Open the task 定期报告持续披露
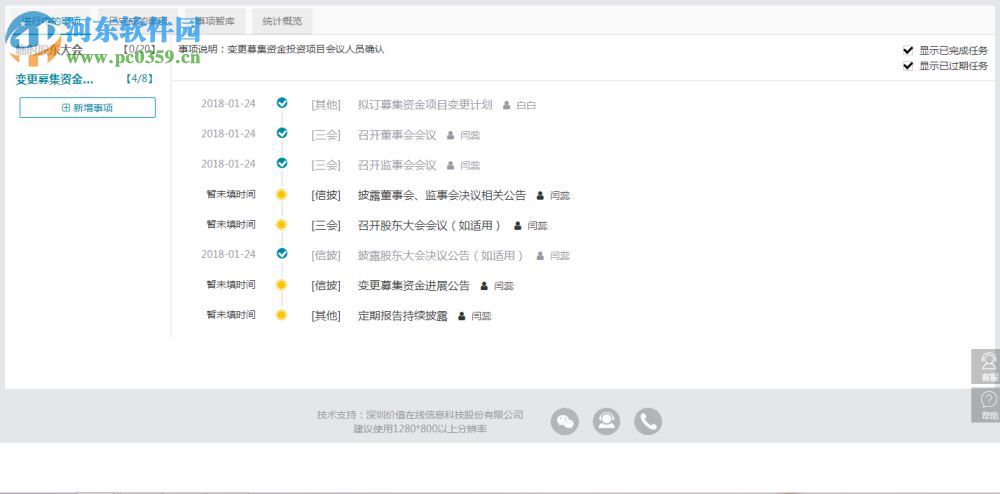Image resolution: width=1000 pixels, height=494 pixels. pos(403,316)
